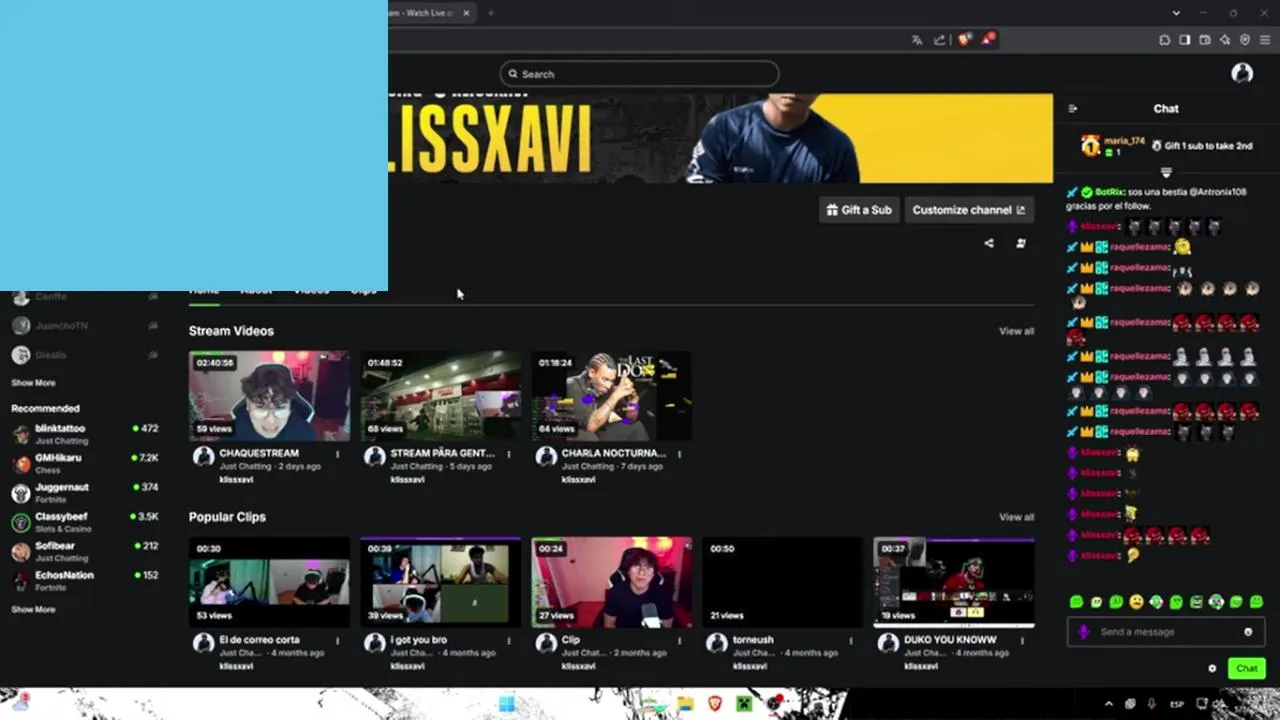
Task: Open options menu for DUKO YOU KNOWW clip
Action: [x=1021, y=640]
